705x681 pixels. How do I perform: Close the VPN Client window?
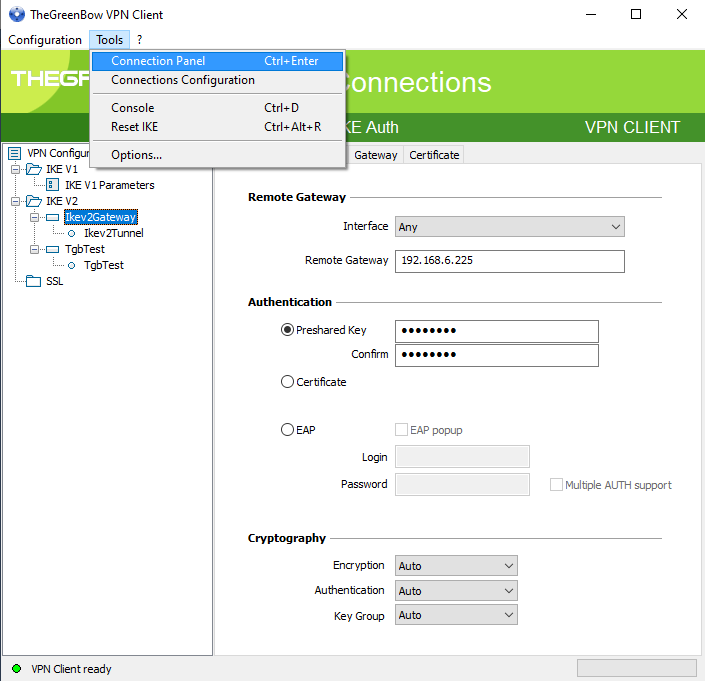click(682, 14)
